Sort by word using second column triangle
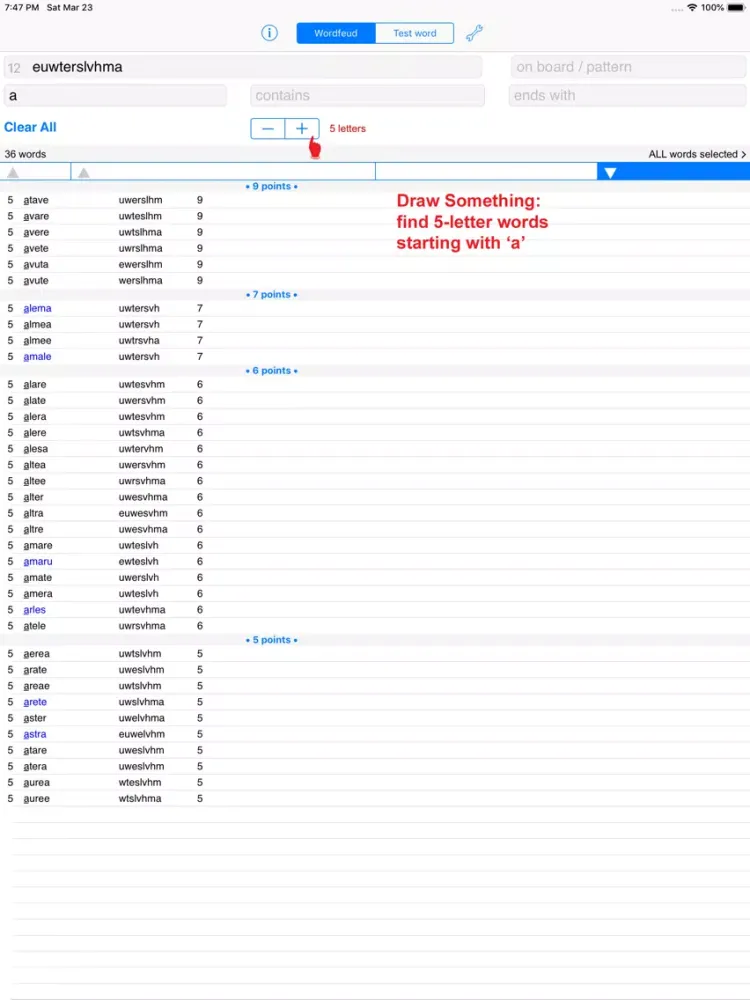The image size is (750, 1000). pyautogui.click(x=84, y=173)
